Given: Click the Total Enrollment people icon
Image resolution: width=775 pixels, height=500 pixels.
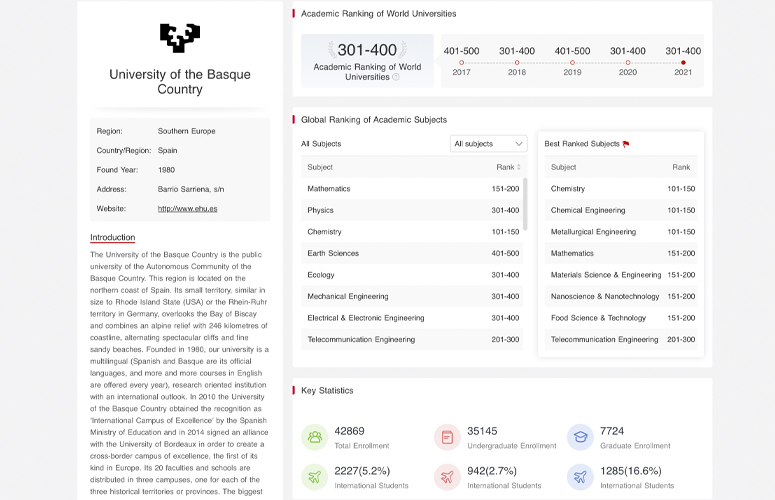Looking at the screenshot, I should [315, 437].
